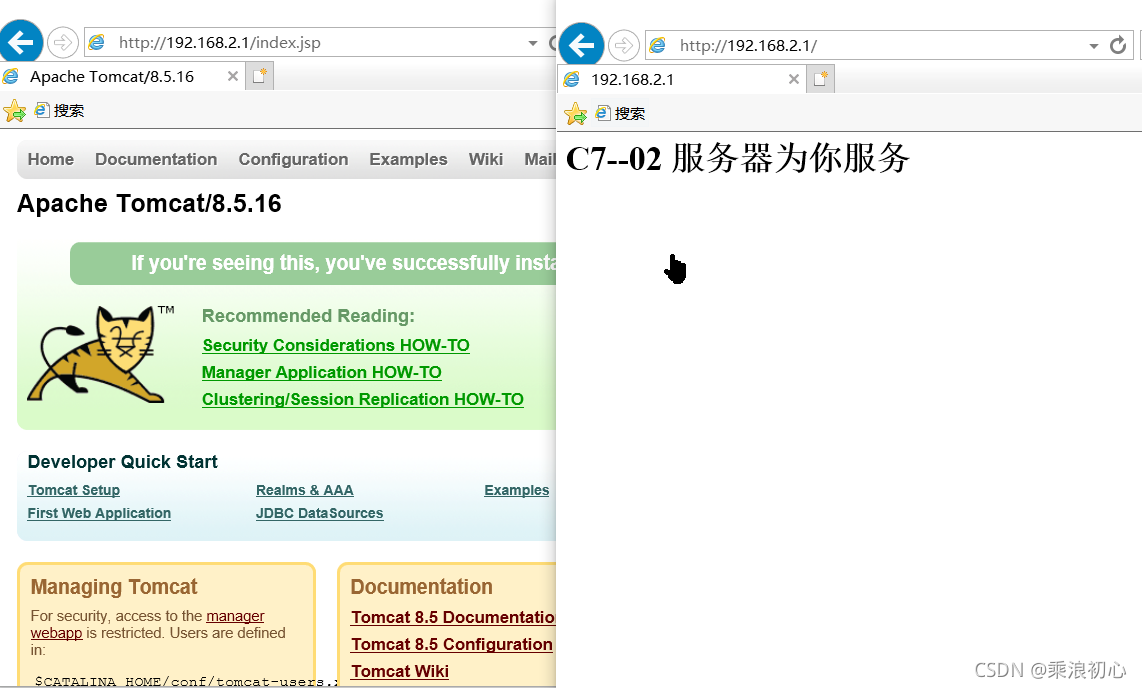Refresh the right browser page
Viewport: 1142px width, 688px height.
coord(1118,45)
